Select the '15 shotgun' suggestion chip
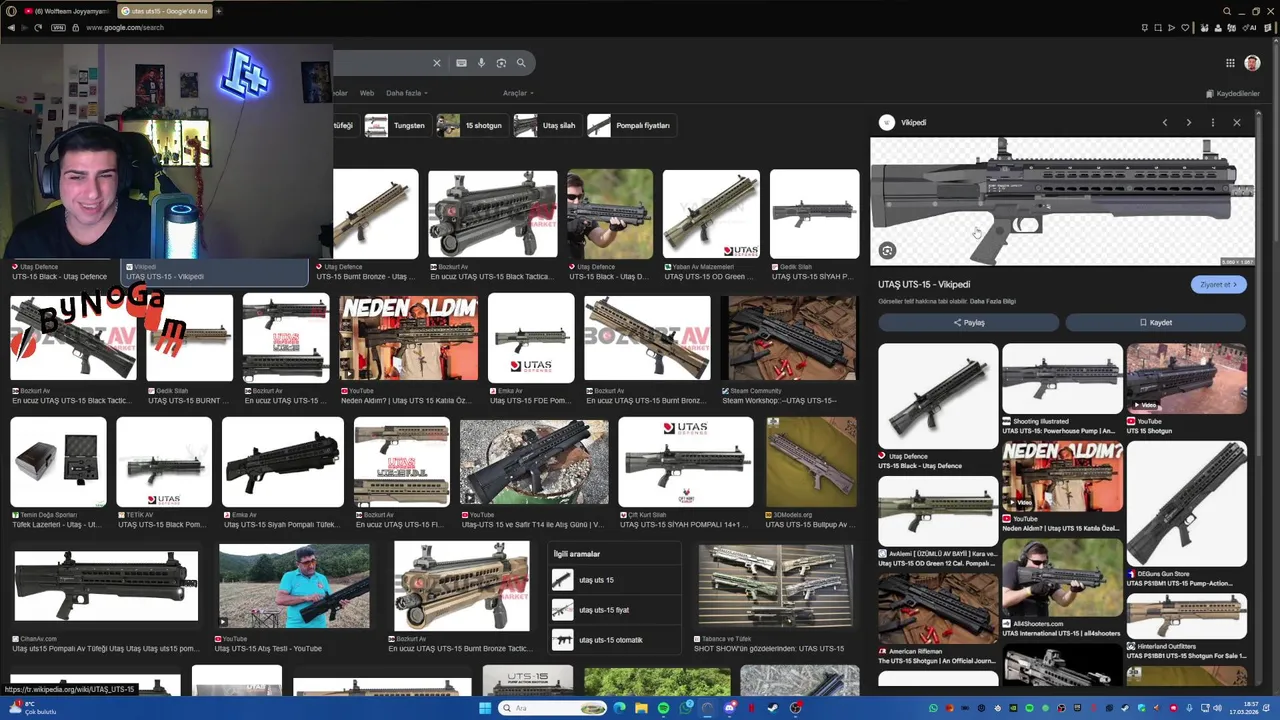The image size is (1280, 720). coord(470,125)
